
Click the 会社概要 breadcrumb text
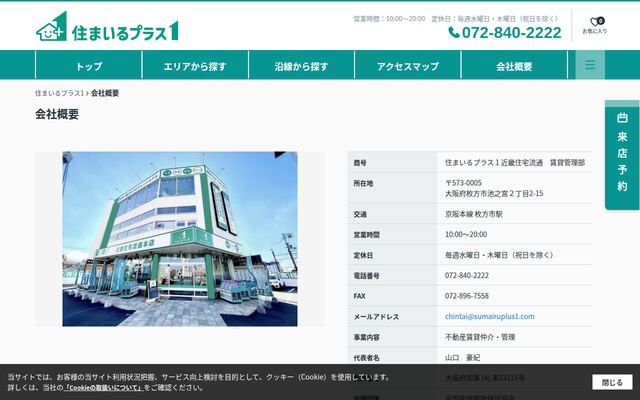coord(105,93)
